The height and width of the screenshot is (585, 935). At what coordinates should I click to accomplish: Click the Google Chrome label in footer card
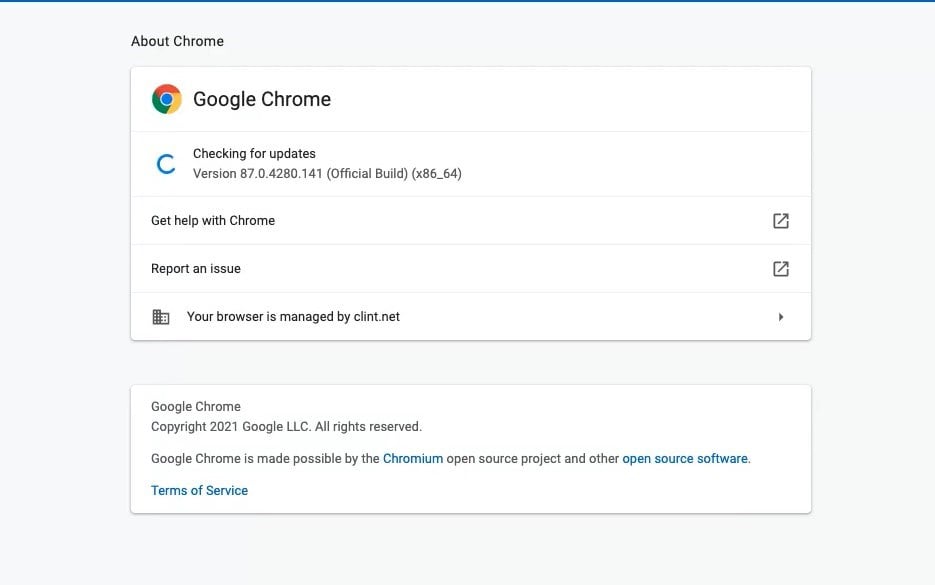[x=196, y=407]
